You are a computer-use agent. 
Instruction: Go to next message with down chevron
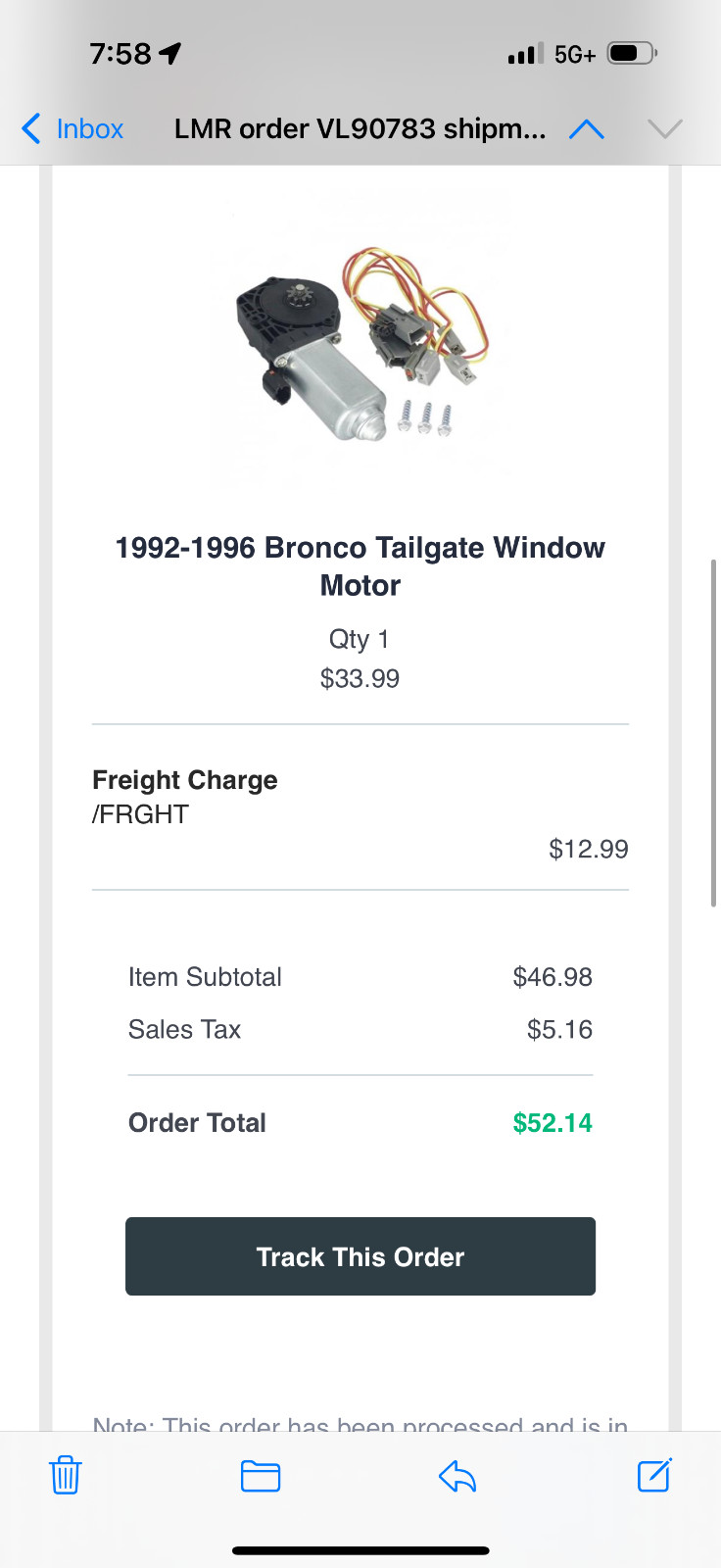pyautogui.click(x=665, y=129)
